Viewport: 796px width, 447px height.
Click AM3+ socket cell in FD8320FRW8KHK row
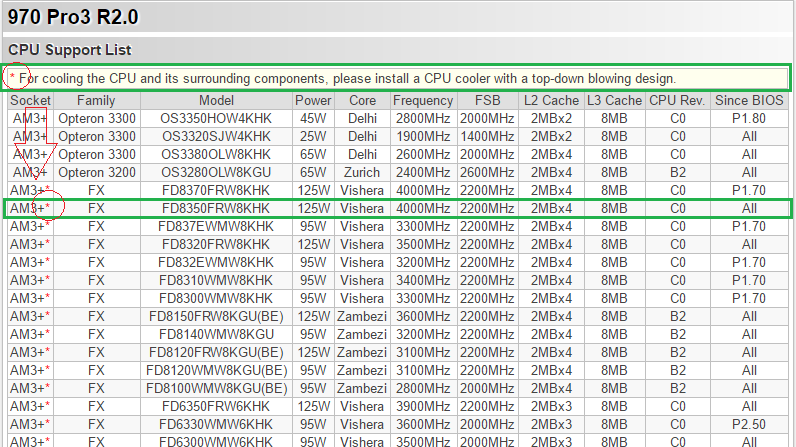tap(30, 244)
